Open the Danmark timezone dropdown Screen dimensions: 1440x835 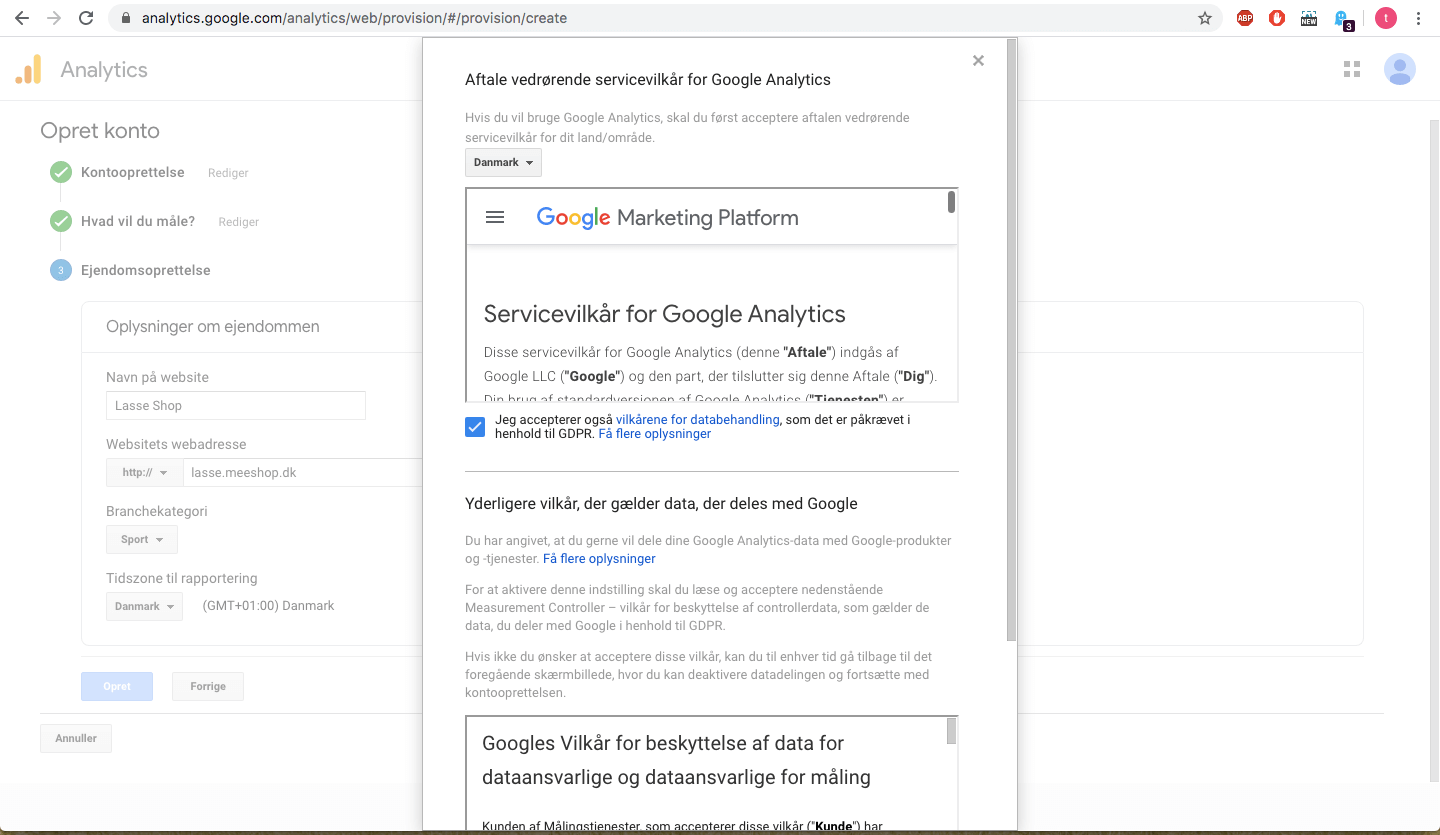tap(144, 606)
